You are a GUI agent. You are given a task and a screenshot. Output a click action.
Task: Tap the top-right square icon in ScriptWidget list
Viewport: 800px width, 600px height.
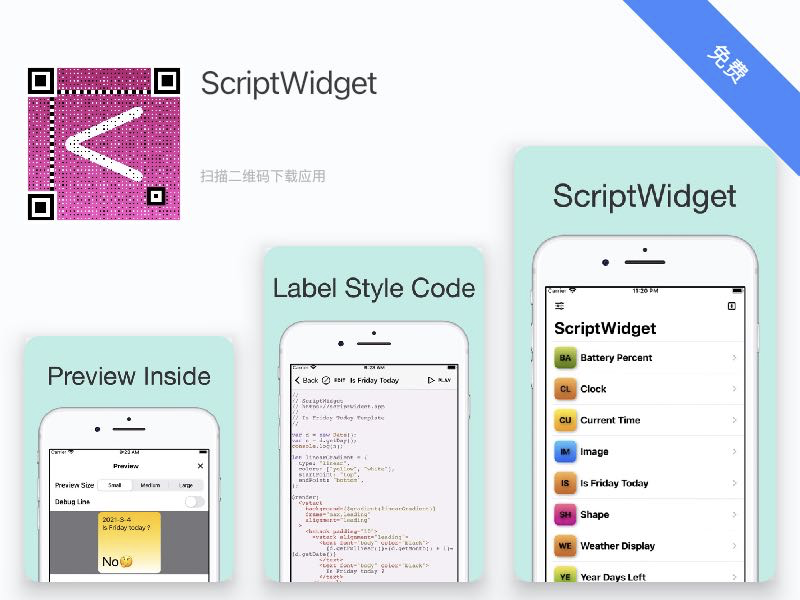[x=732, y=306]
